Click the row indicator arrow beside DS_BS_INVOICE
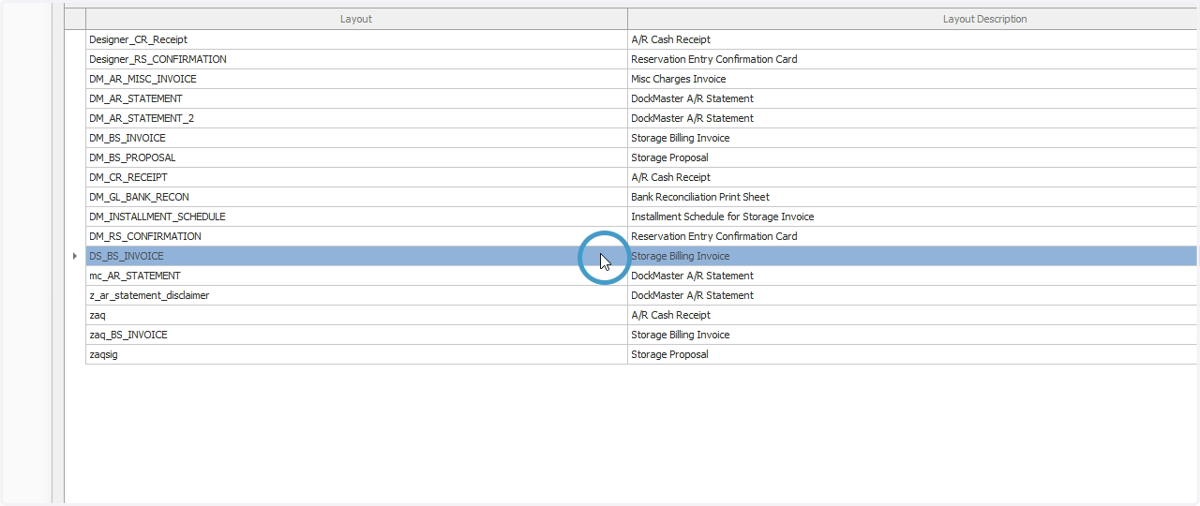The height and width of the screenshot is (506, 1200). [x=75, y=257]
